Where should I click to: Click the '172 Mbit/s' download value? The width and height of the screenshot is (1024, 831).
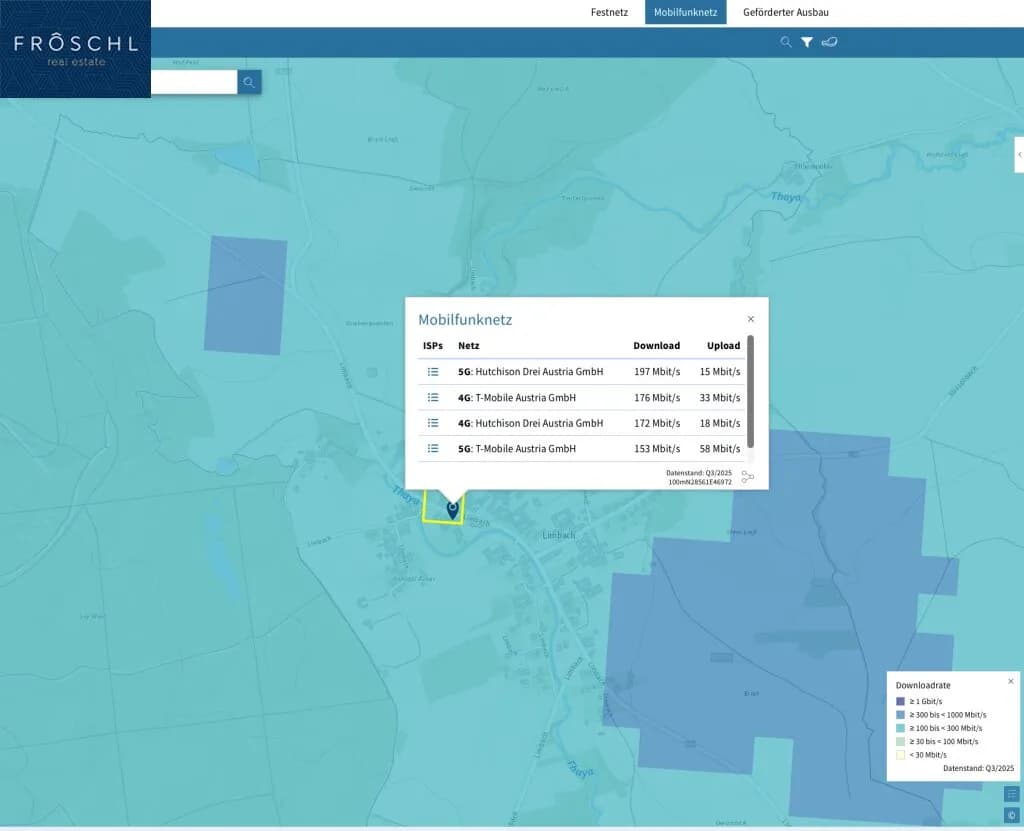[x=657, y=423]
